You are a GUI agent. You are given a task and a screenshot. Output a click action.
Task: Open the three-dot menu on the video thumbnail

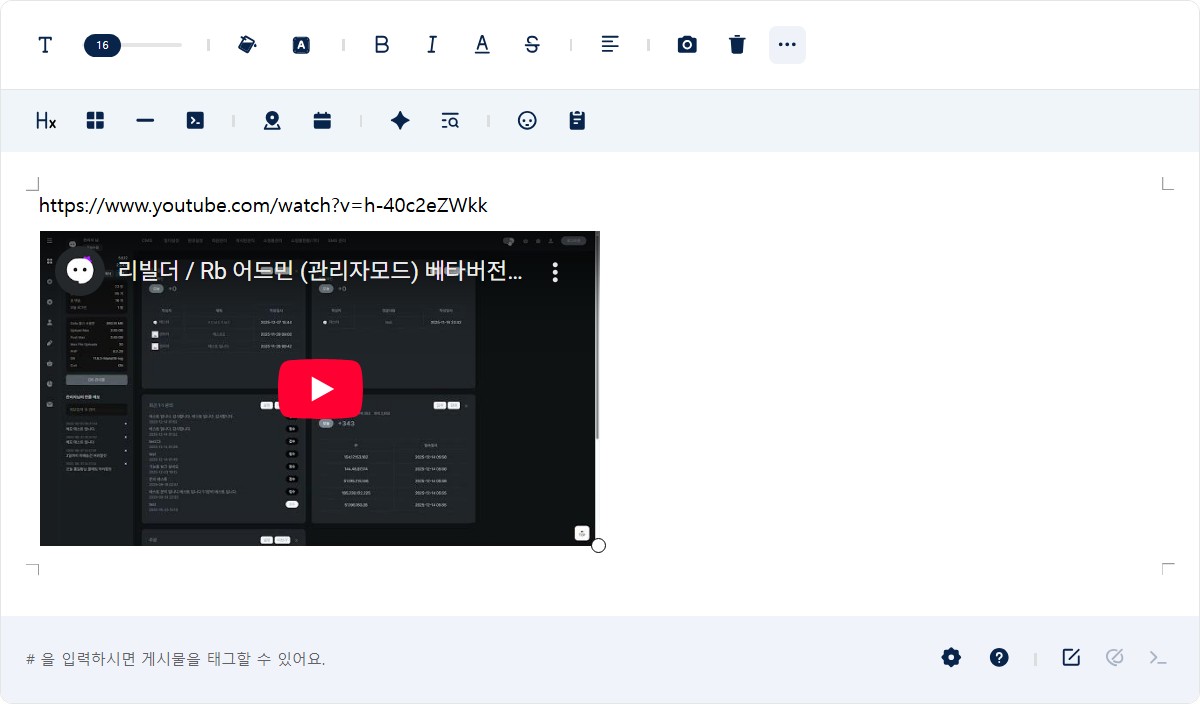click(x=555, y=271)
